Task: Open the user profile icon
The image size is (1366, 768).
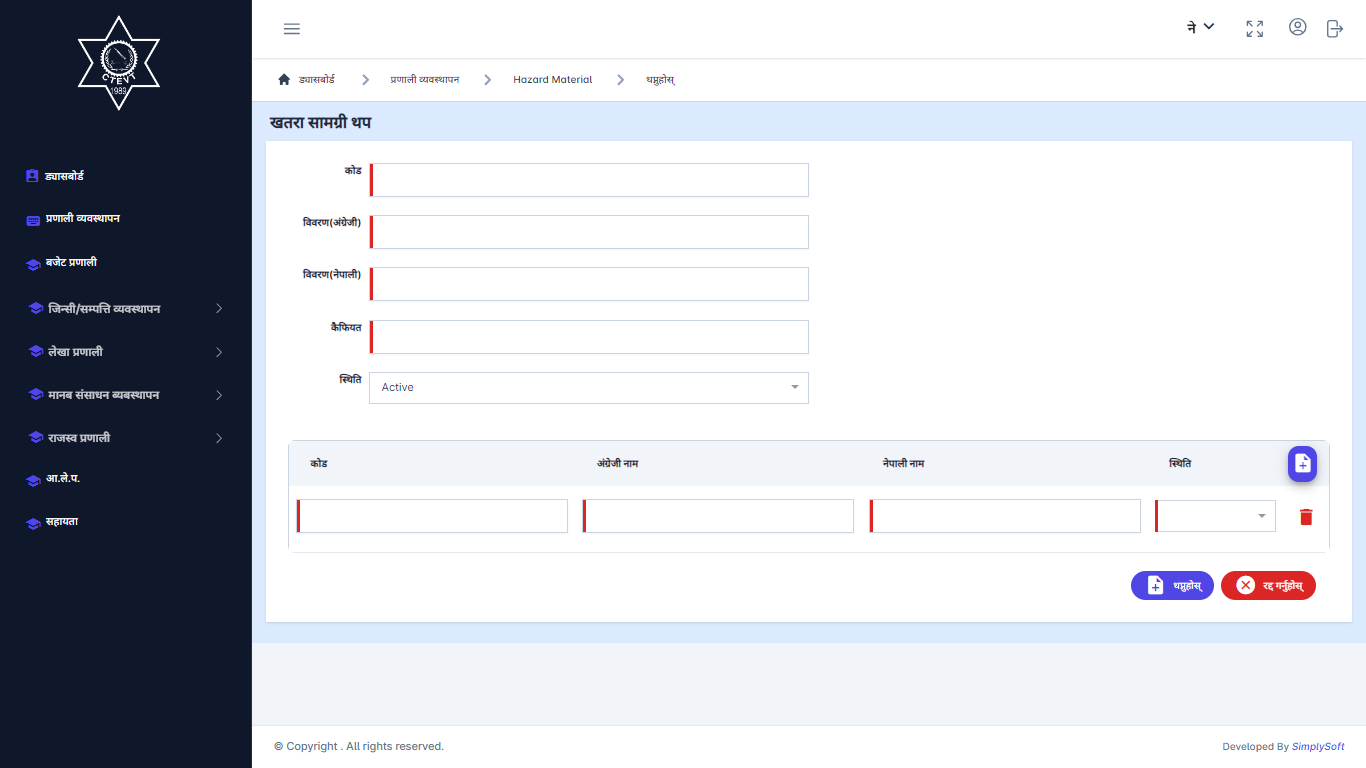Action: [1297, 28]
